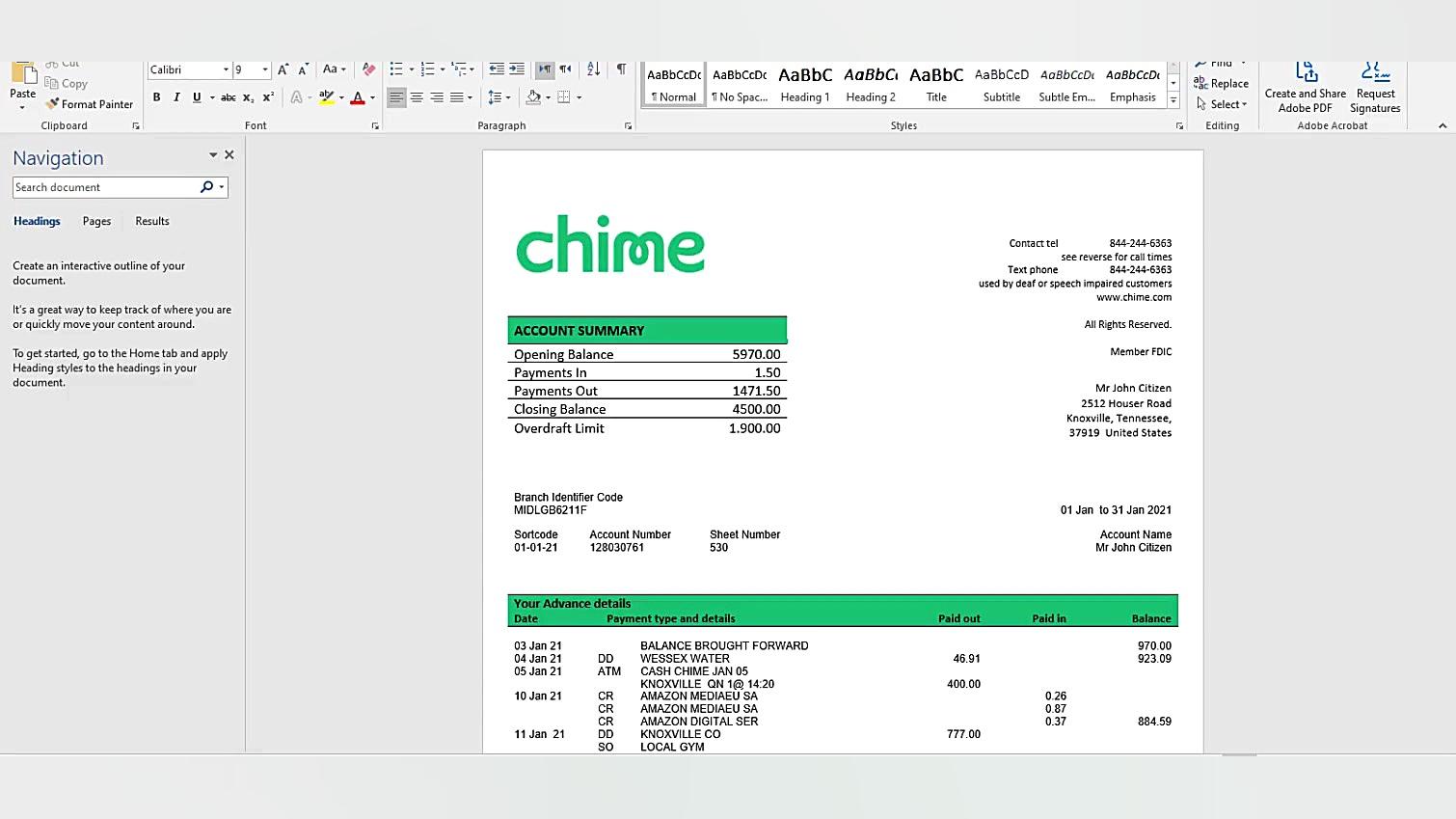Set right-to-left text direction

coord(565,69)
